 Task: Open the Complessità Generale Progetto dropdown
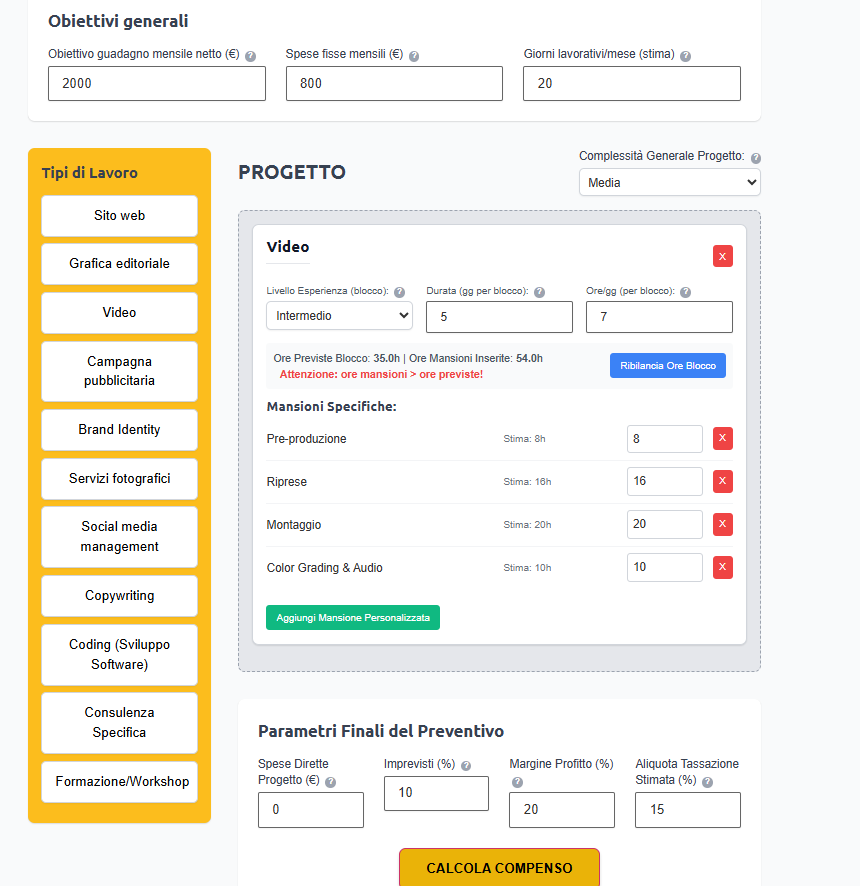(x=669, y=183)
